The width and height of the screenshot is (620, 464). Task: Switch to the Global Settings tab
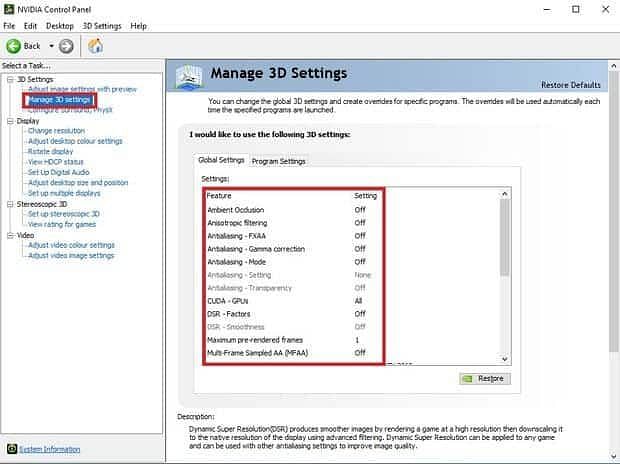[221, 160]
